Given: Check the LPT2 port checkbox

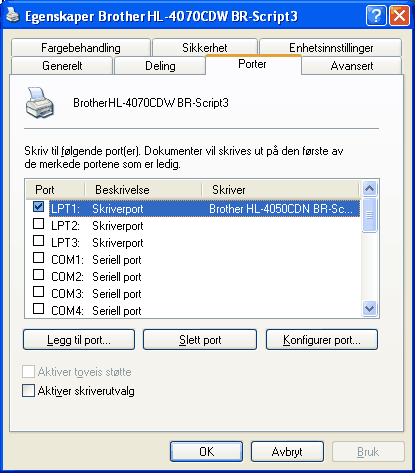Looking at the screenshot, I should pos(39,223).
